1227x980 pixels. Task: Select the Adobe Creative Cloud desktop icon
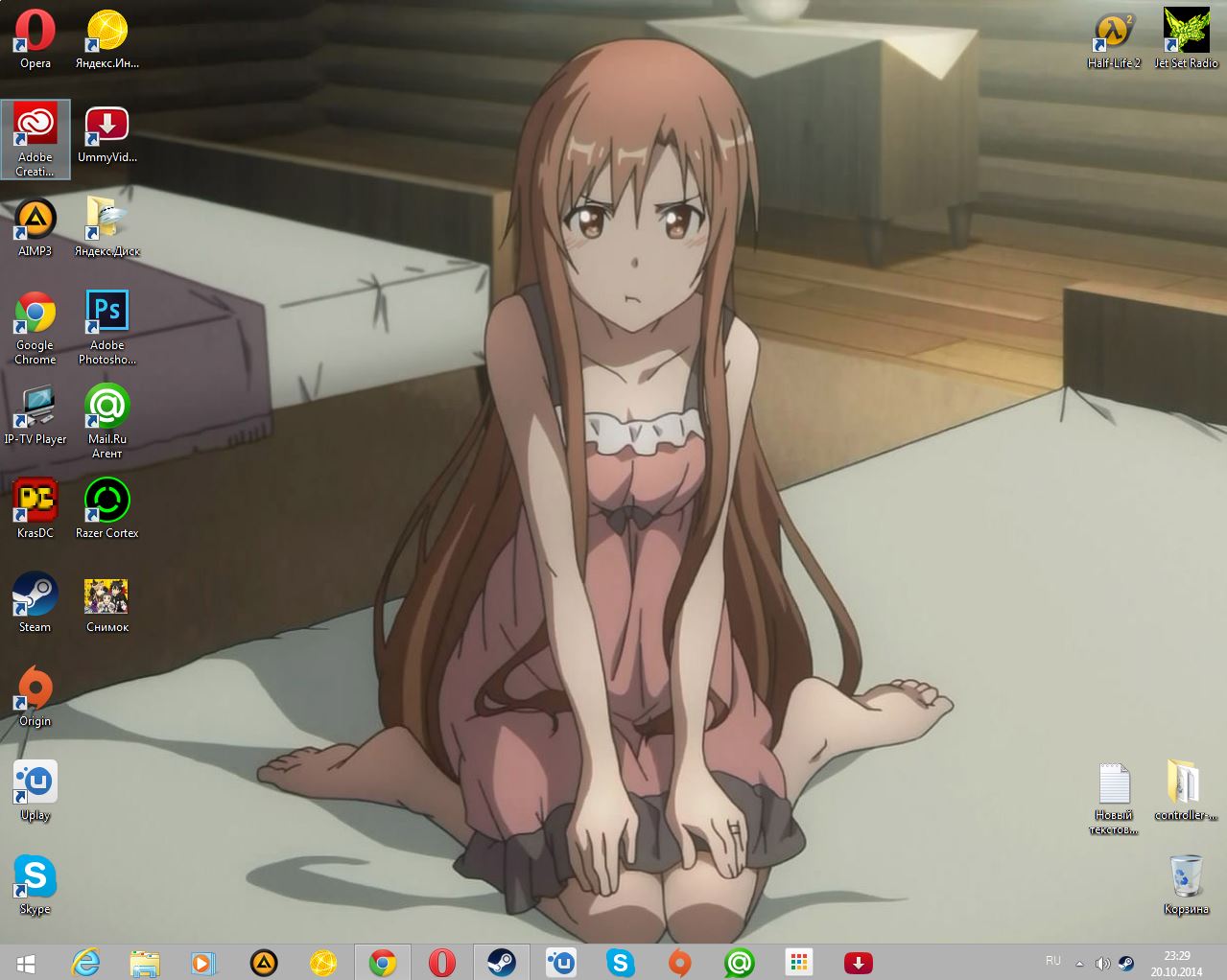pyautogui.click(x=35, y=139)
